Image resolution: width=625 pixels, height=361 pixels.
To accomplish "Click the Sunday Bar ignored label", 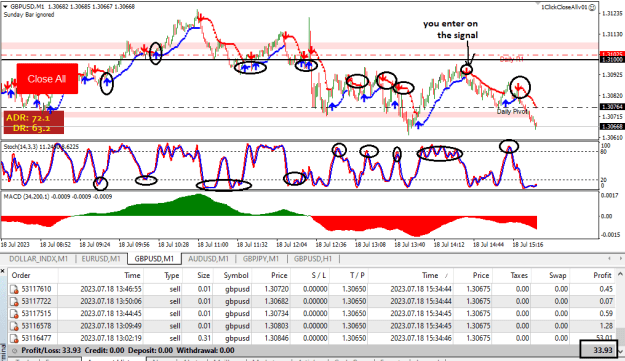I will [x=29, y=15].
